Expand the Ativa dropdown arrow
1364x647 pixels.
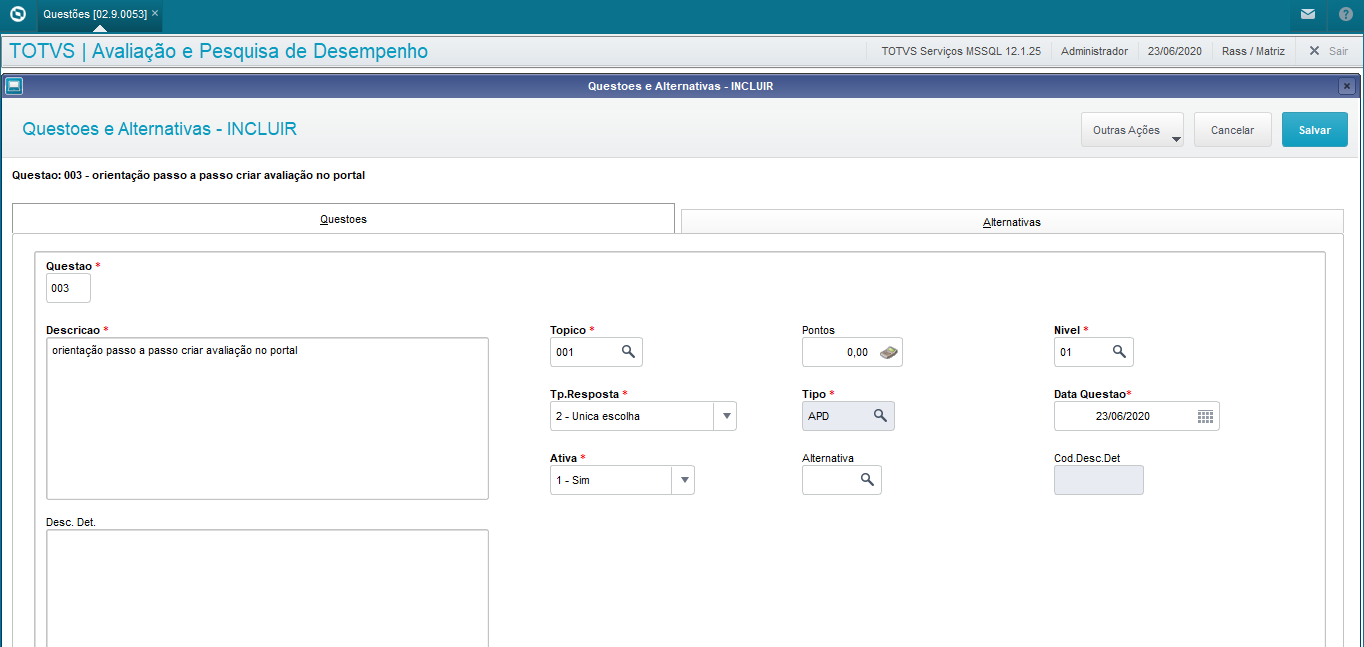click(684, 480)
